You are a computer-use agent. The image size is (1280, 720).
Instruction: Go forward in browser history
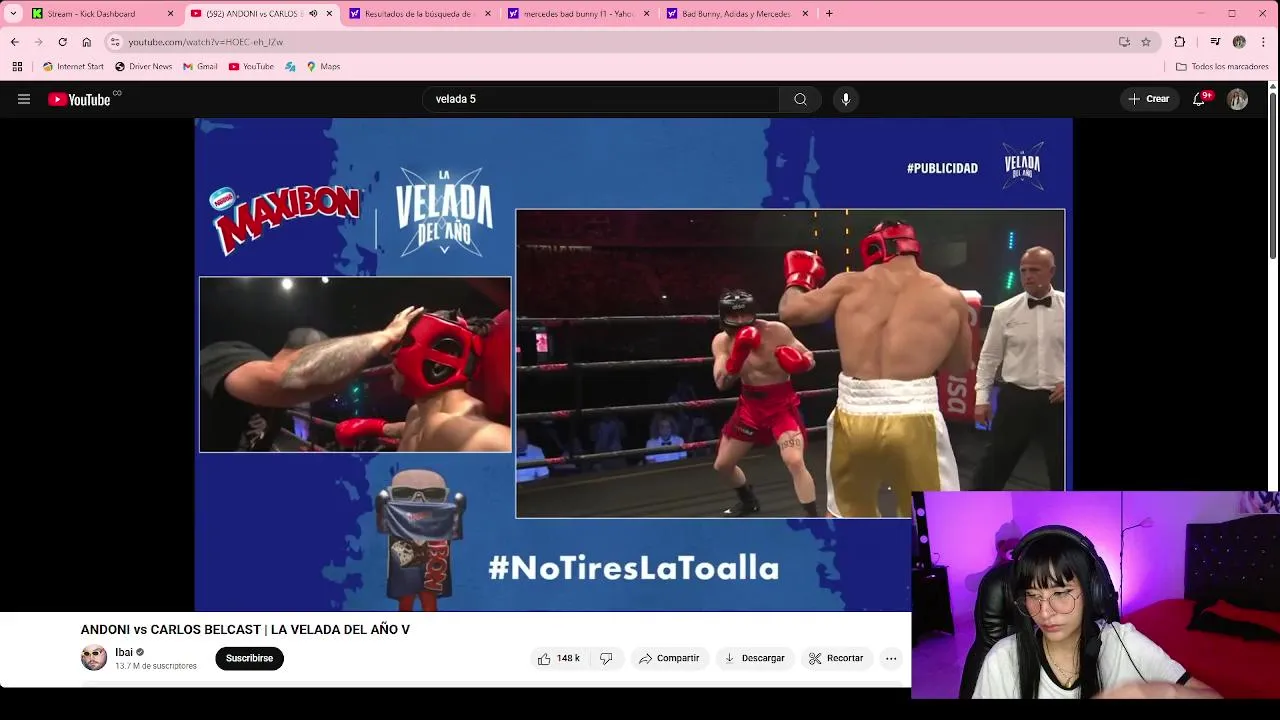point(38,42)
